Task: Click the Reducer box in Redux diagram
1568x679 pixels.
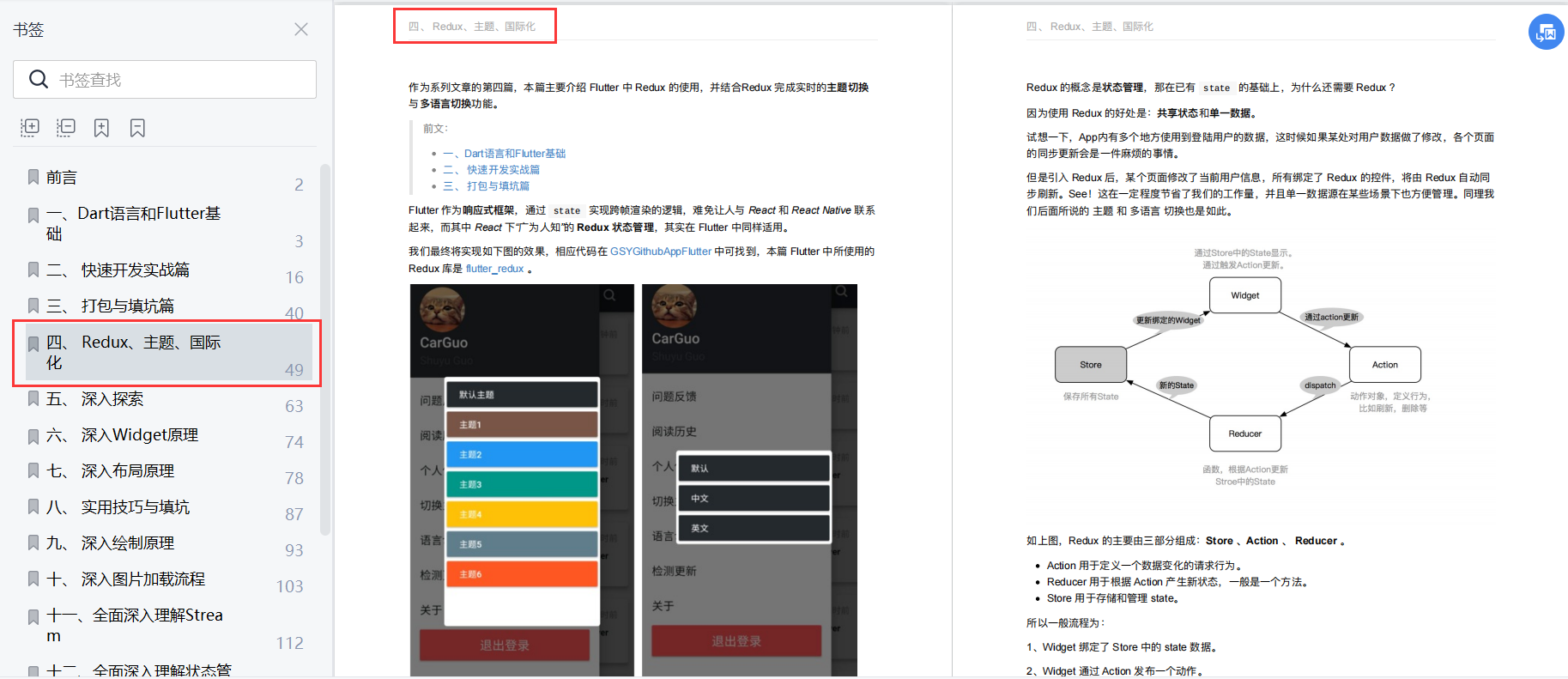Action: [x=1245, y=433]
